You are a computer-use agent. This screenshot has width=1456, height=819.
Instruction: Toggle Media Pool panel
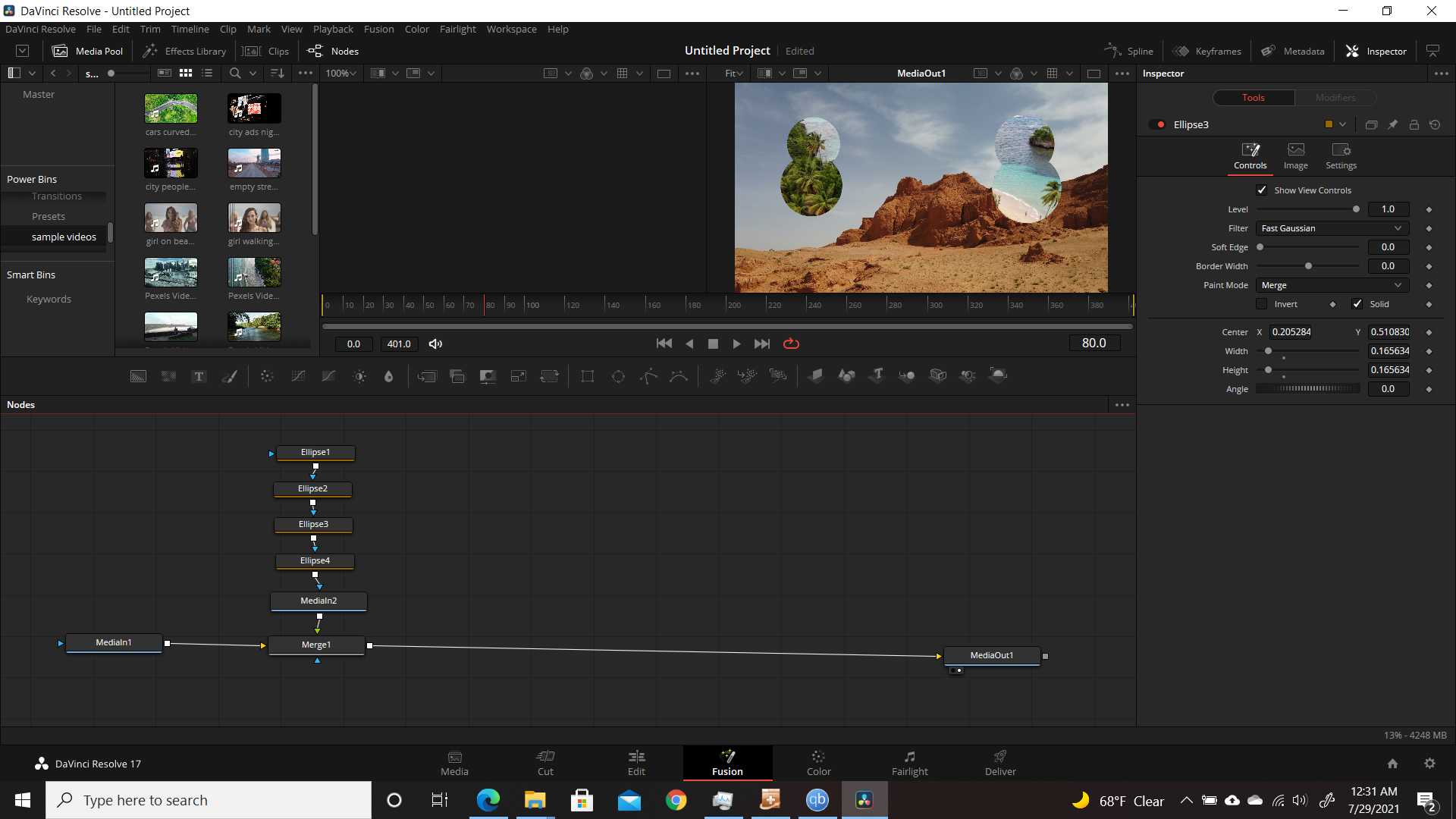click(x=87, y=51)
